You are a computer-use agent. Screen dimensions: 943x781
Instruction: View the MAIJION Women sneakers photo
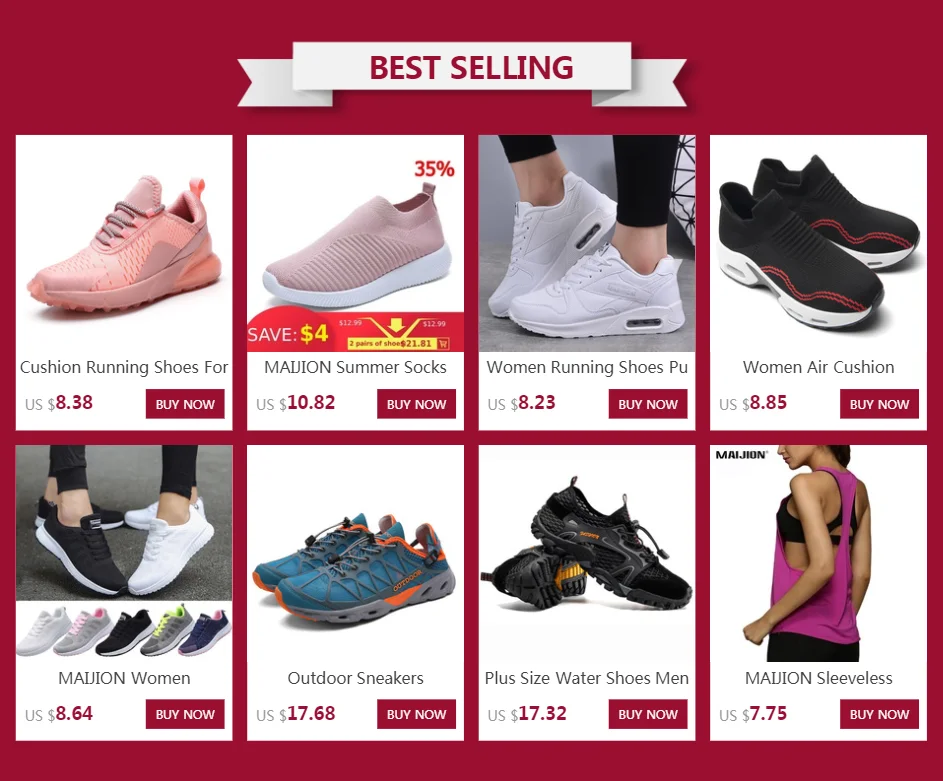click(124, 554)
